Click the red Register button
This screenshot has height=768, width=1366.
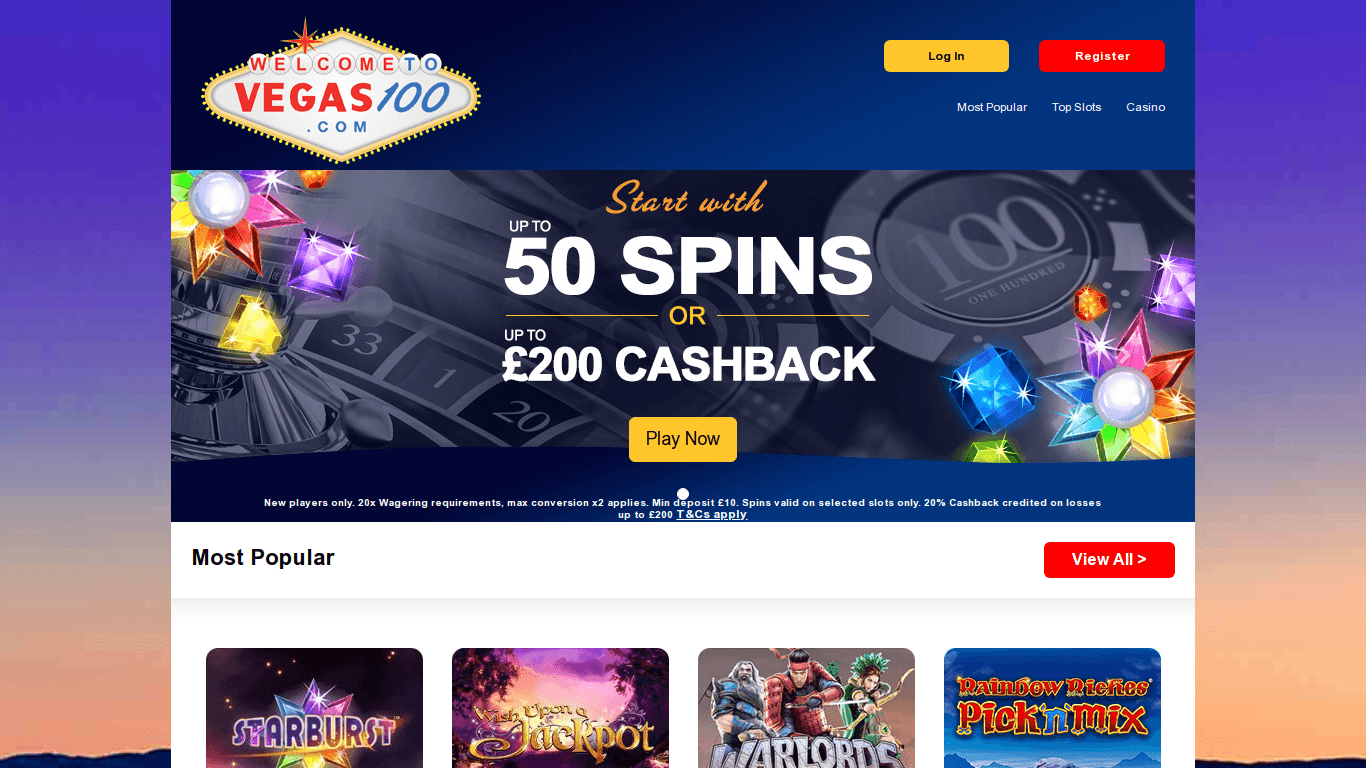(1102, 56)
